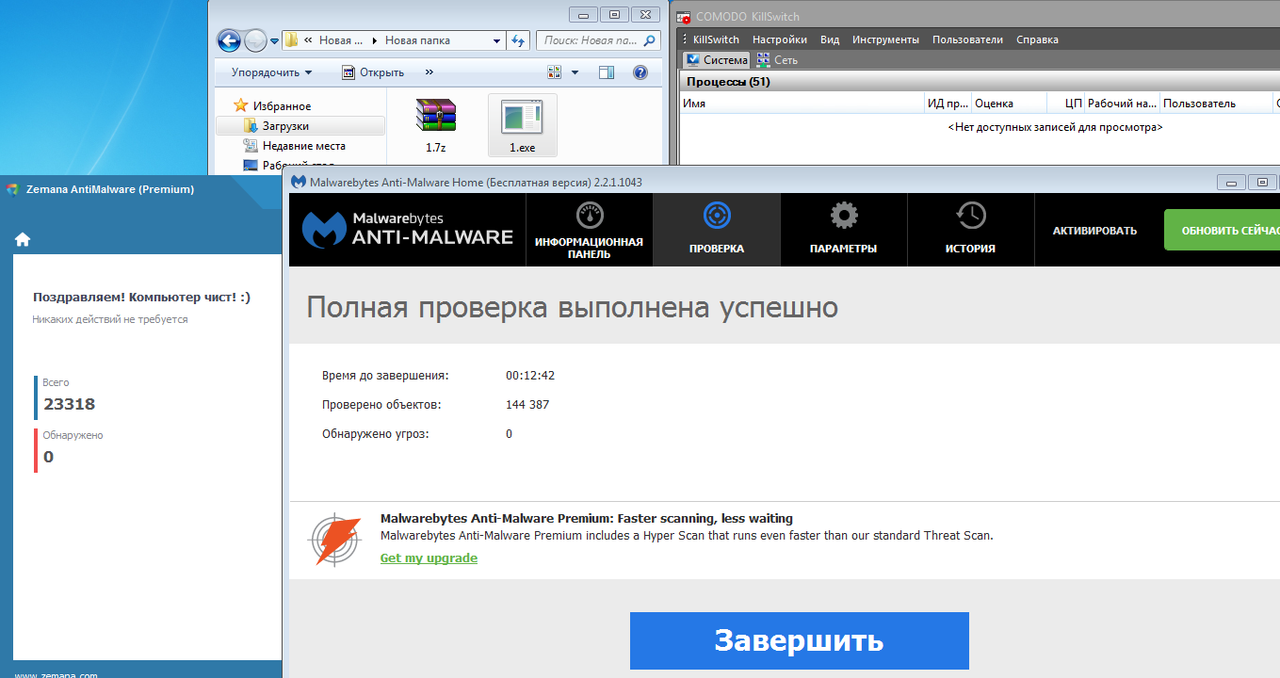Open the Настройки menu in KillSwitch

tap(780, 40)
